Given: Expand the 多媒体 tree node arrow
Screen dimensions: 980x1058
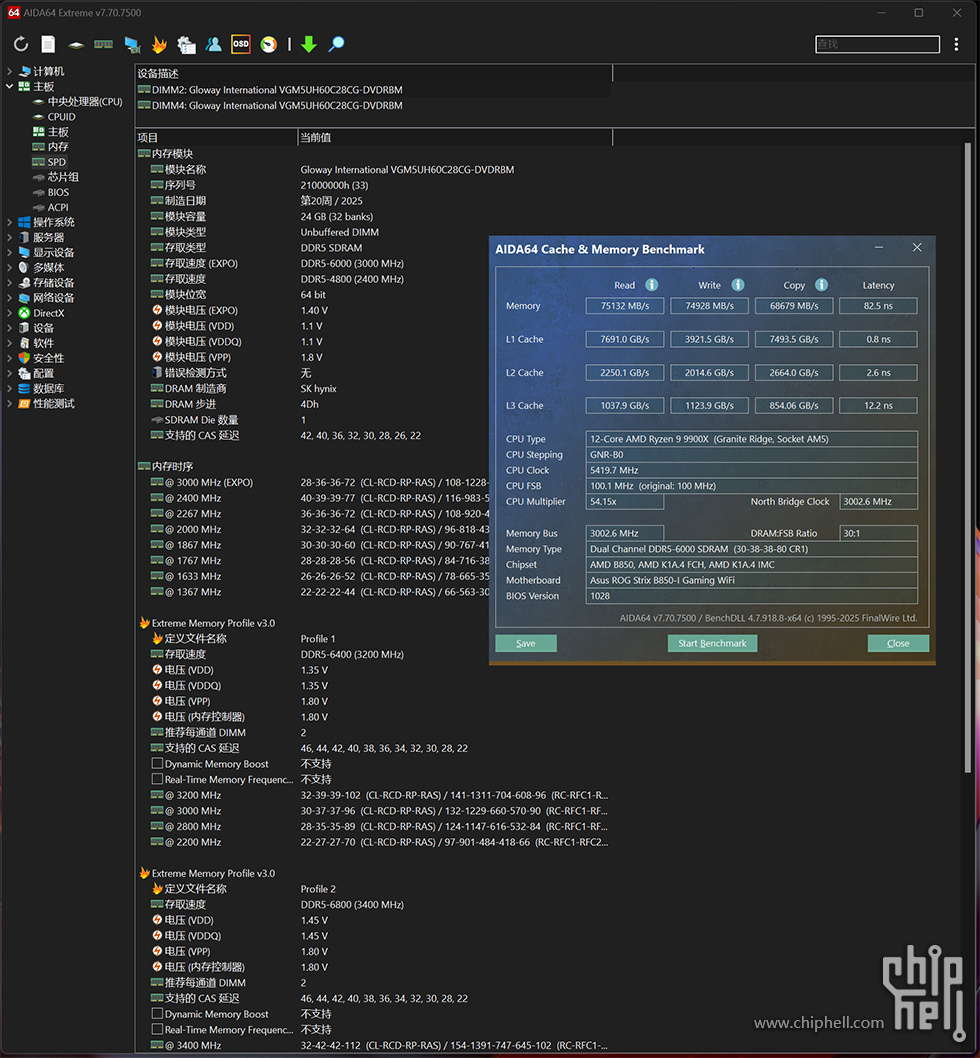Looking at the screenshot, I should (x=9, y=268).
